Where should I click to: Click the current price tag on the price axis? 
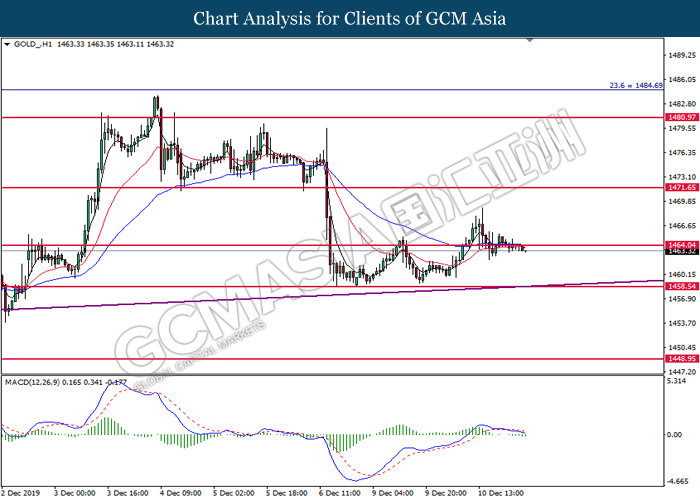681,252
